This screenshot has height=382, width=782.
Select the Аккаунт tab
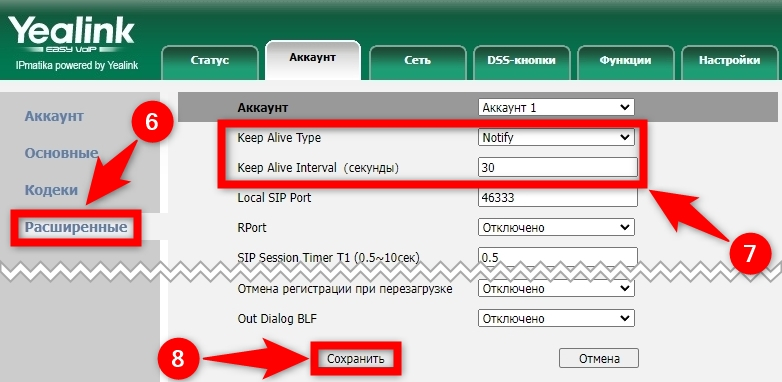click(313, 60)
